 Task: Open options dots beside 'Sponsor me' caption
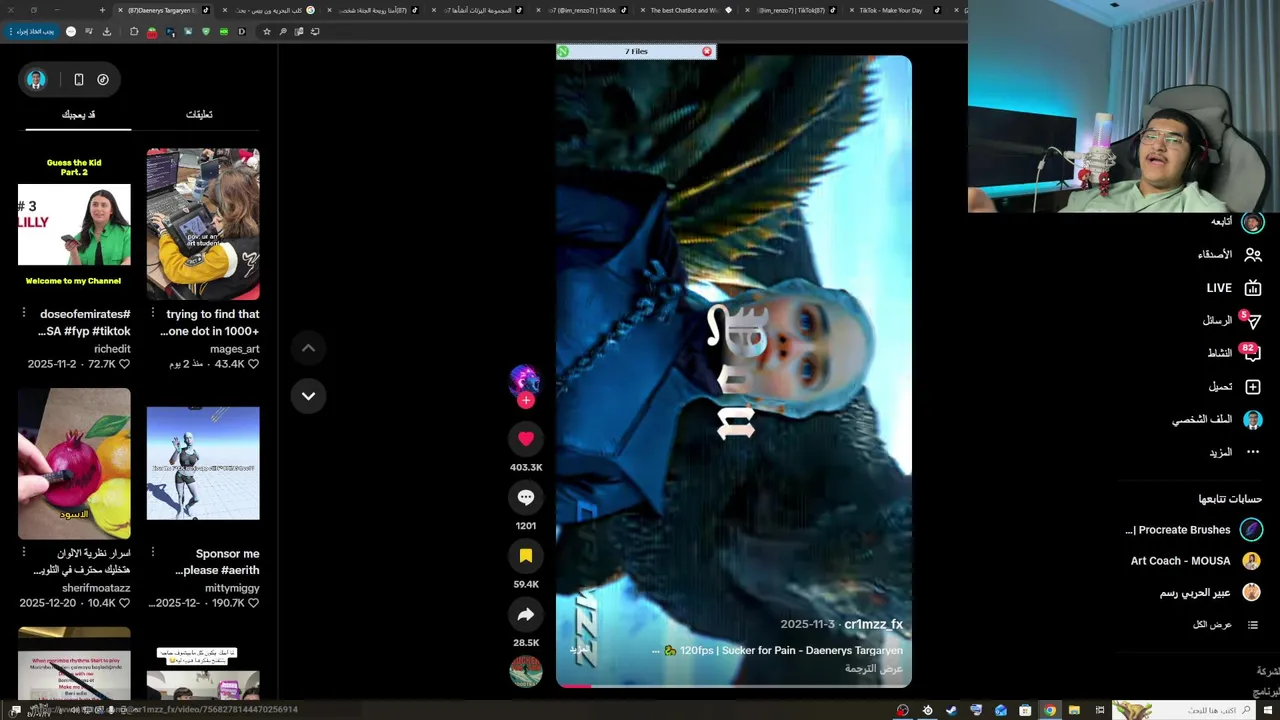(153, 553)
